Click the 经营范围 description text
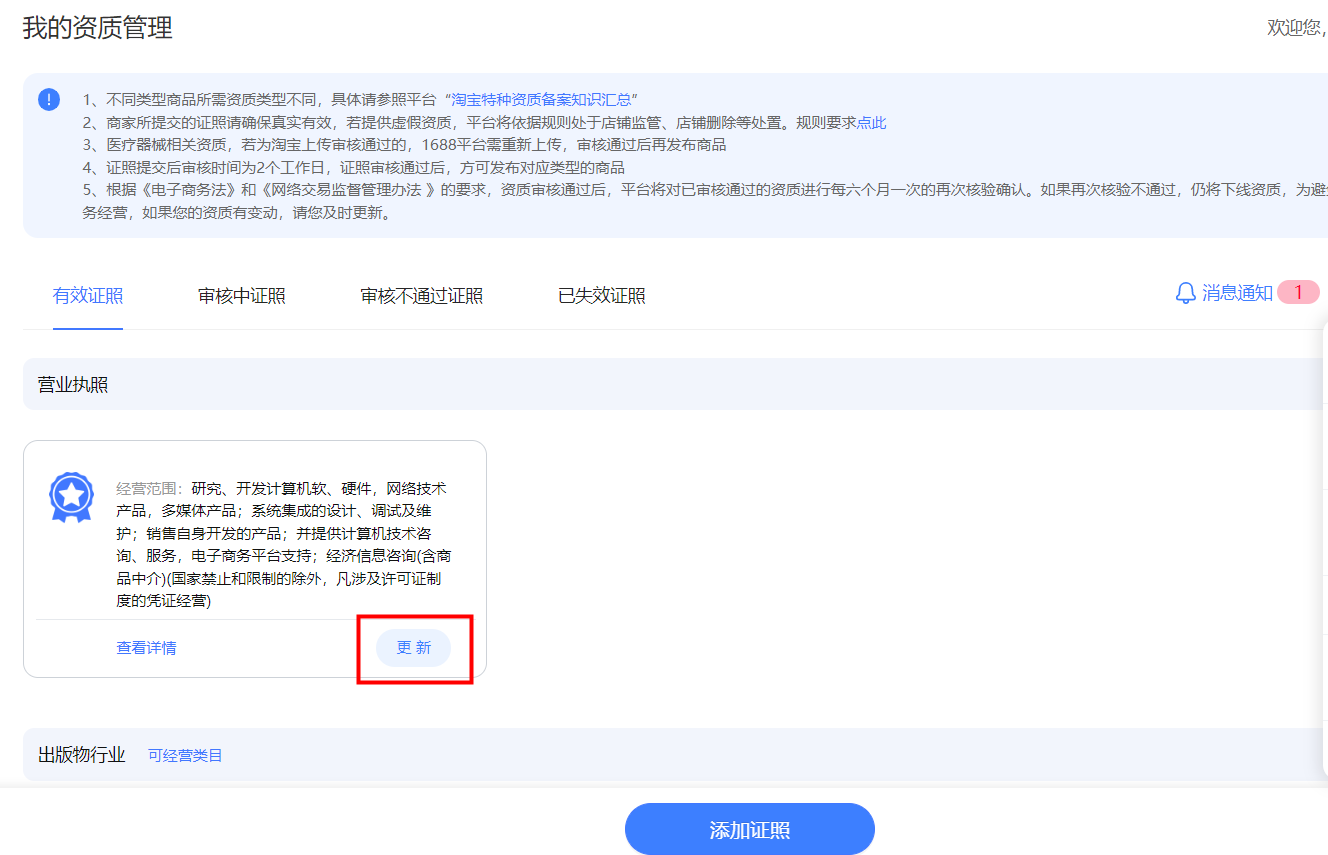The height and width of the screenshot is (855, 1328). (x=284, y=545)
